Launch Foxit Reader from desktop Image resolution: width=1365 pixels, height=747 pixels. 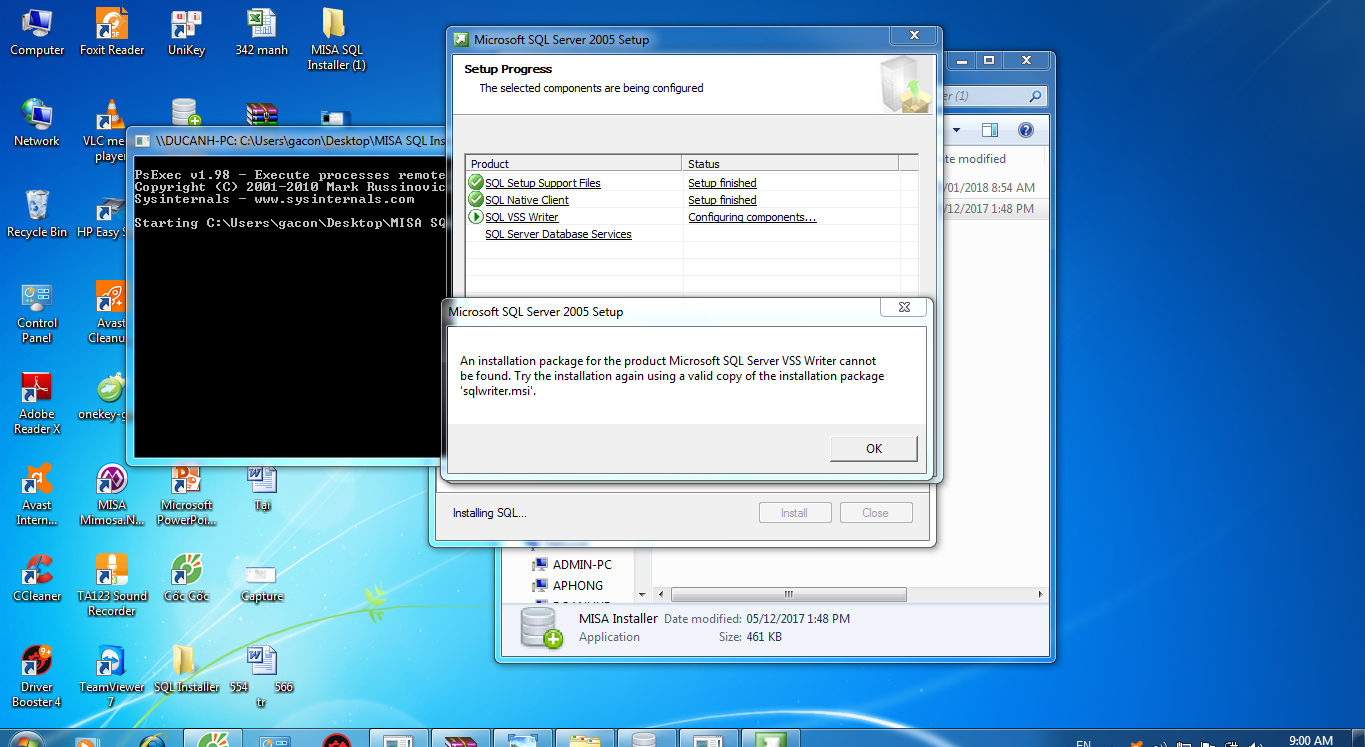[112, 32]
